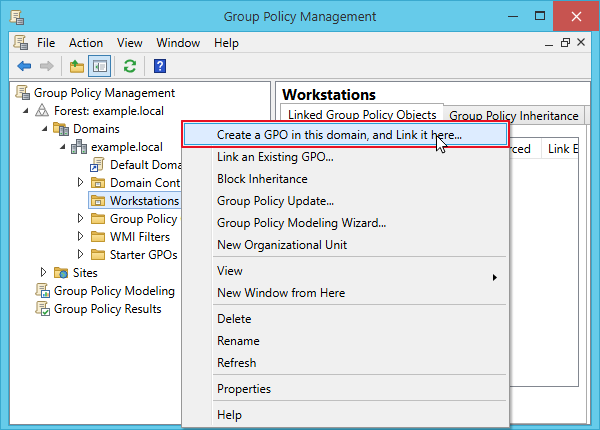Image resolution: width=600 pixels, height=430 pixels.
Task: Choose Refresh from context menu
Action: (346, 363)
